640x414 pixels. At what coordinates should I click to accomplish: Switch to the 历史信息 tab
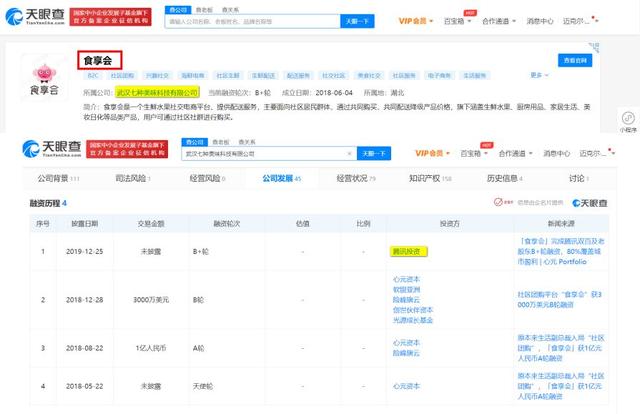tap(504, 178)
